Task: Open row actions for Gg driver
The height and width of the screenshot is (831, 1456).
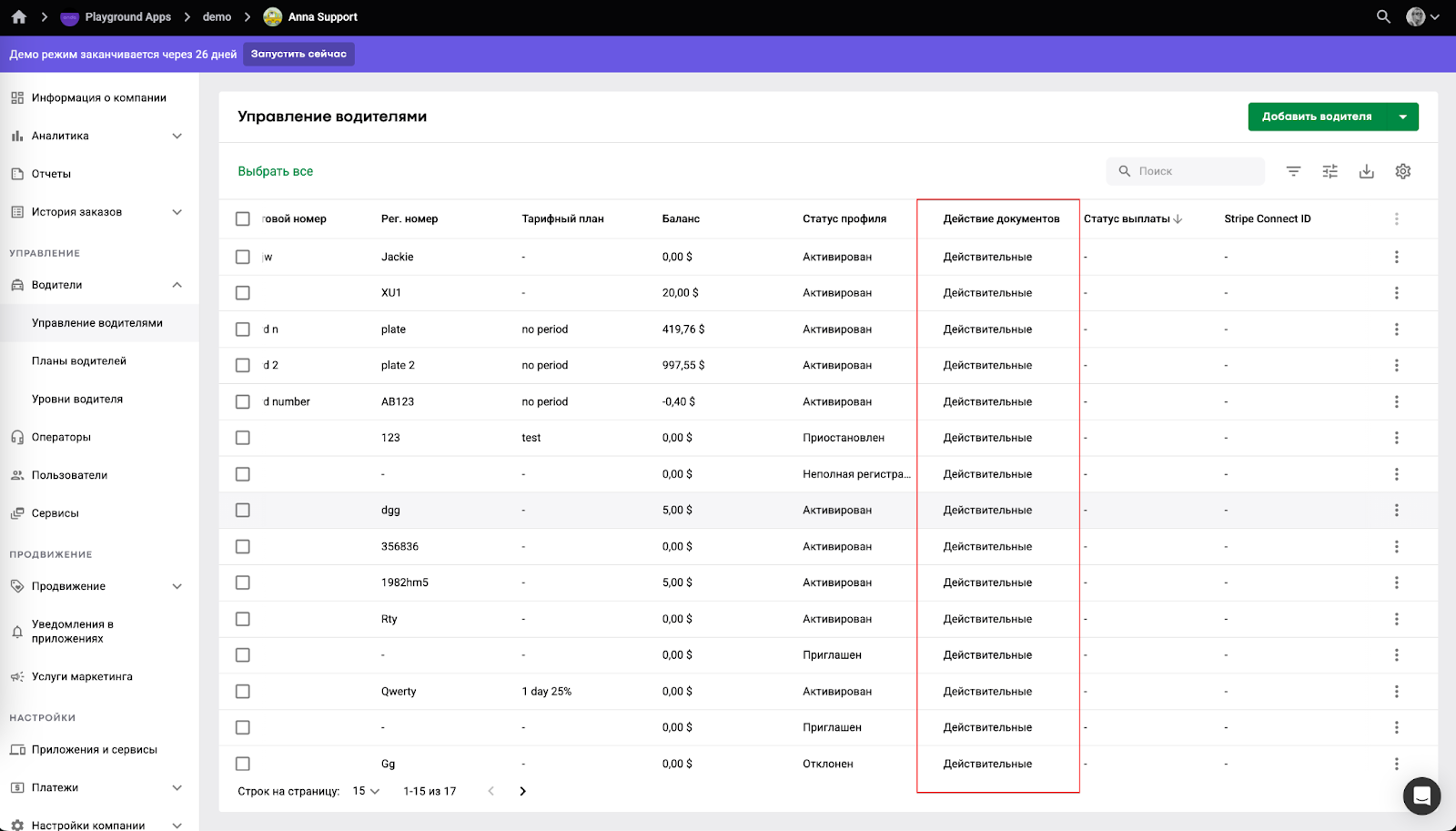Action: (1396, 764)
